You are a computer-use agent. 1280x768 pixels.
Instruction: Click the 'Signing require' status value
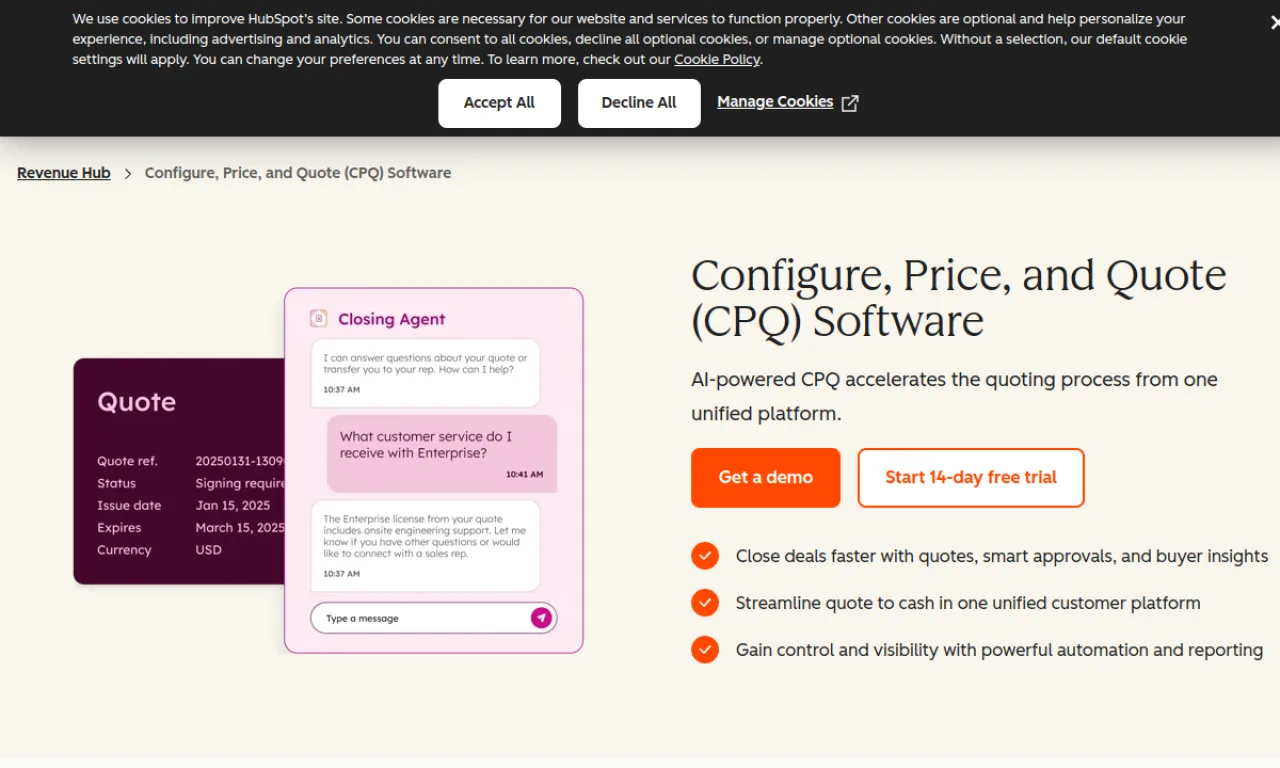(240, 484)
